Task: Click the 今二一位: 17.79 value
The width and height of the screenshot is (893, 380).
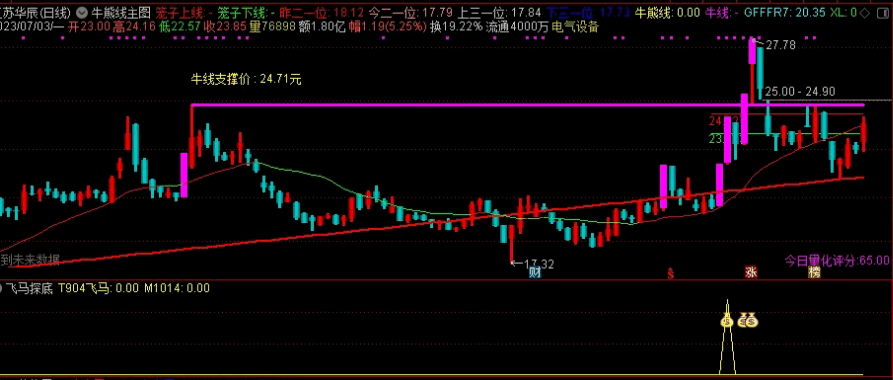Action: coord(411,12)
